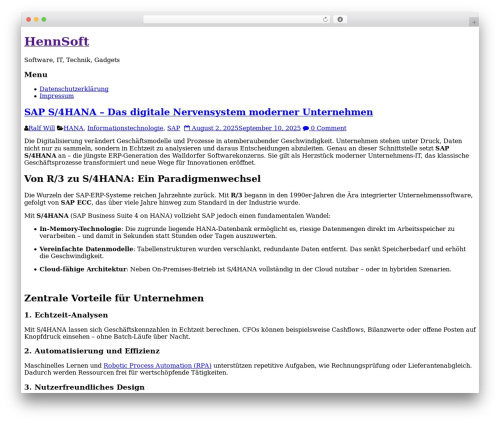Viewport: 500px width, 423px height.
Task: Click the calendar date icon
Action: 187,128
